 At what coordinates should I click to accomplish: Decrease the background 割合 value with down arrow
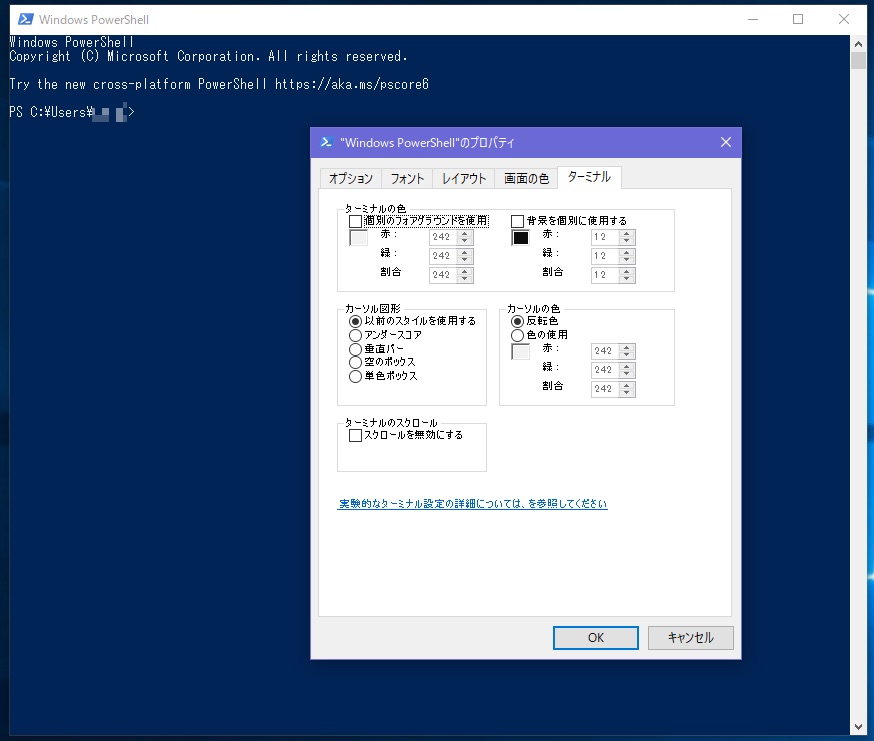click(627, 279)
